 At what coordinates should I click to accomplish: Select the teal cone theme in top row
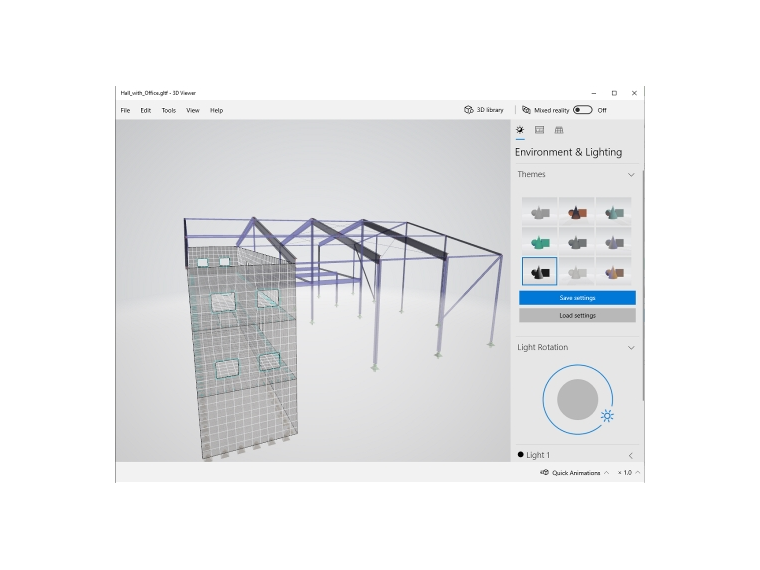614,212
